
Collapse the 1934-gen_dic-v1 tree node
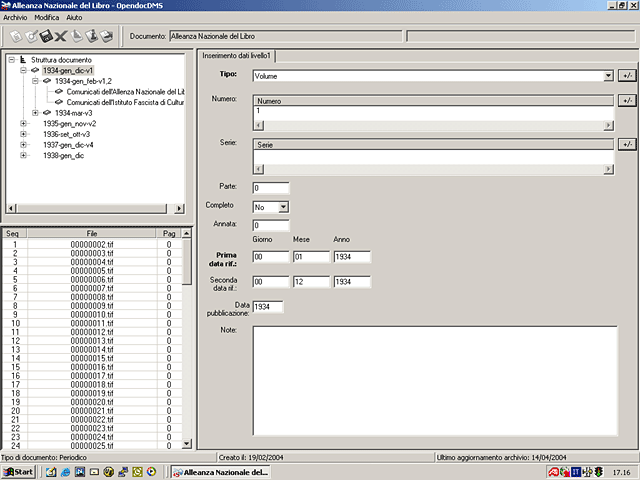point(23,70)
